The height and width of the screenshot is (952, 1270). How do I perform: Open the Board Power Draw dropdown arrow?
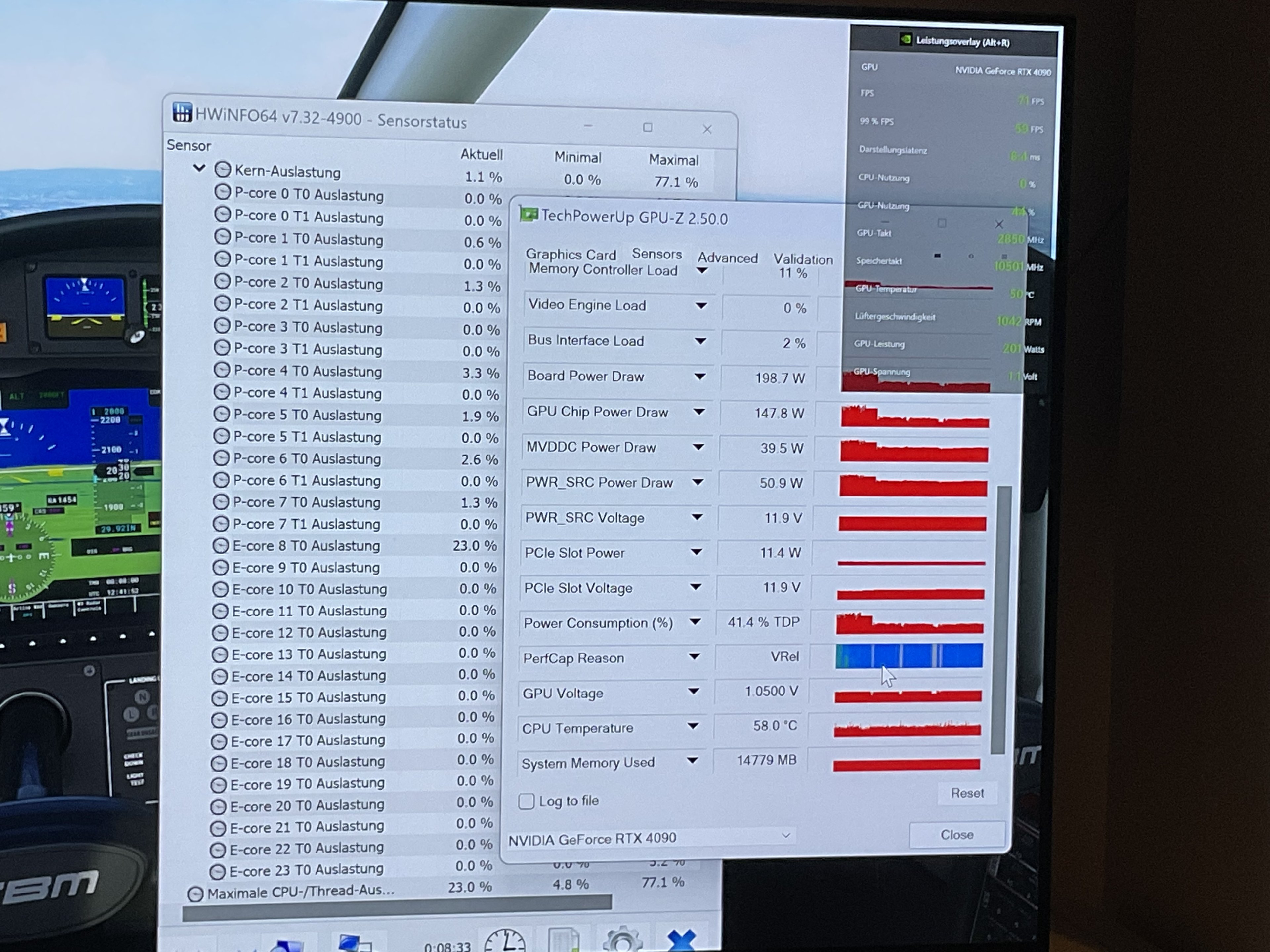699,377
